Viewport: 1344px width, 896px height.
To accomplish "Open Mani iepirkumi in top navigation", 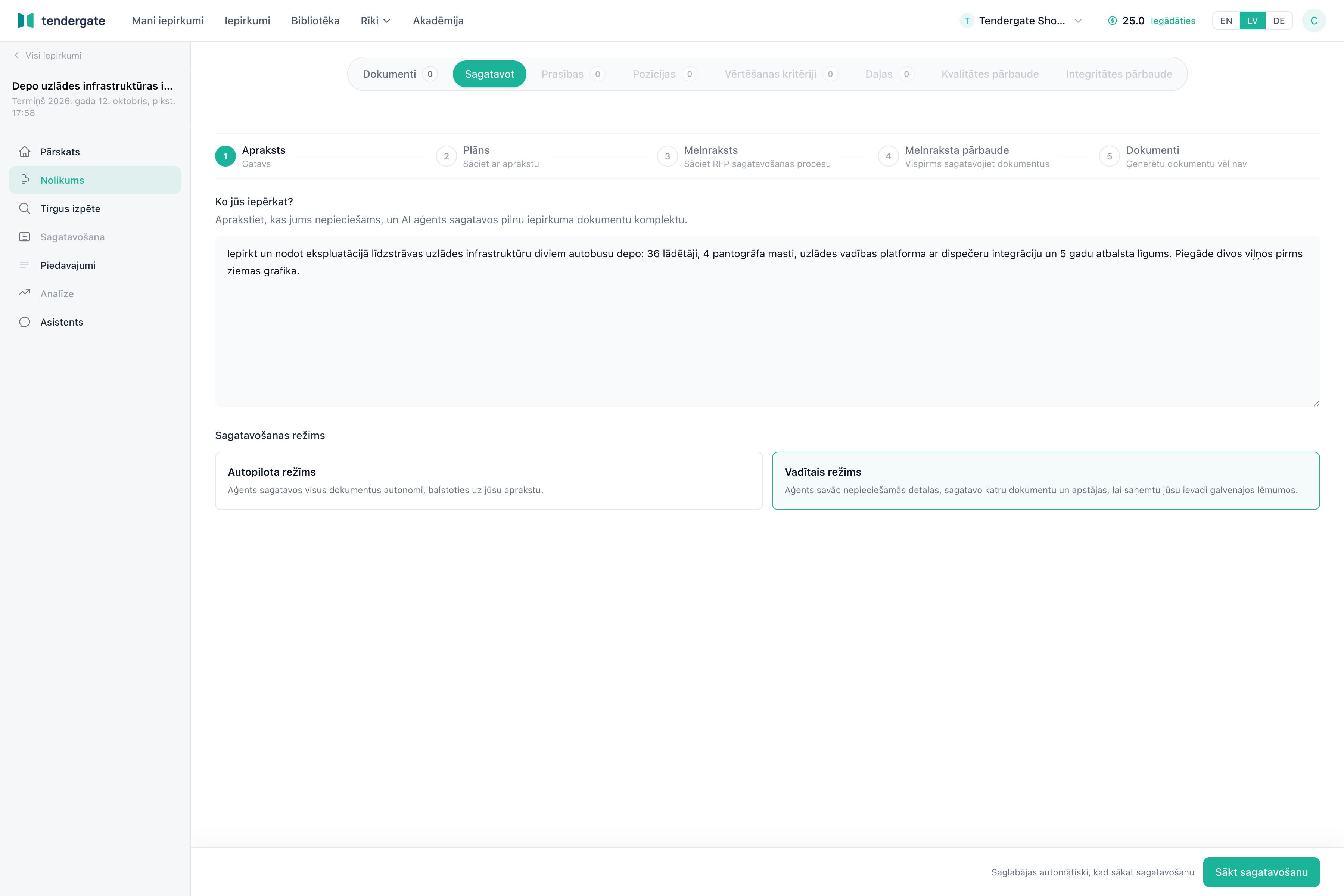I will tap(167, 21).
